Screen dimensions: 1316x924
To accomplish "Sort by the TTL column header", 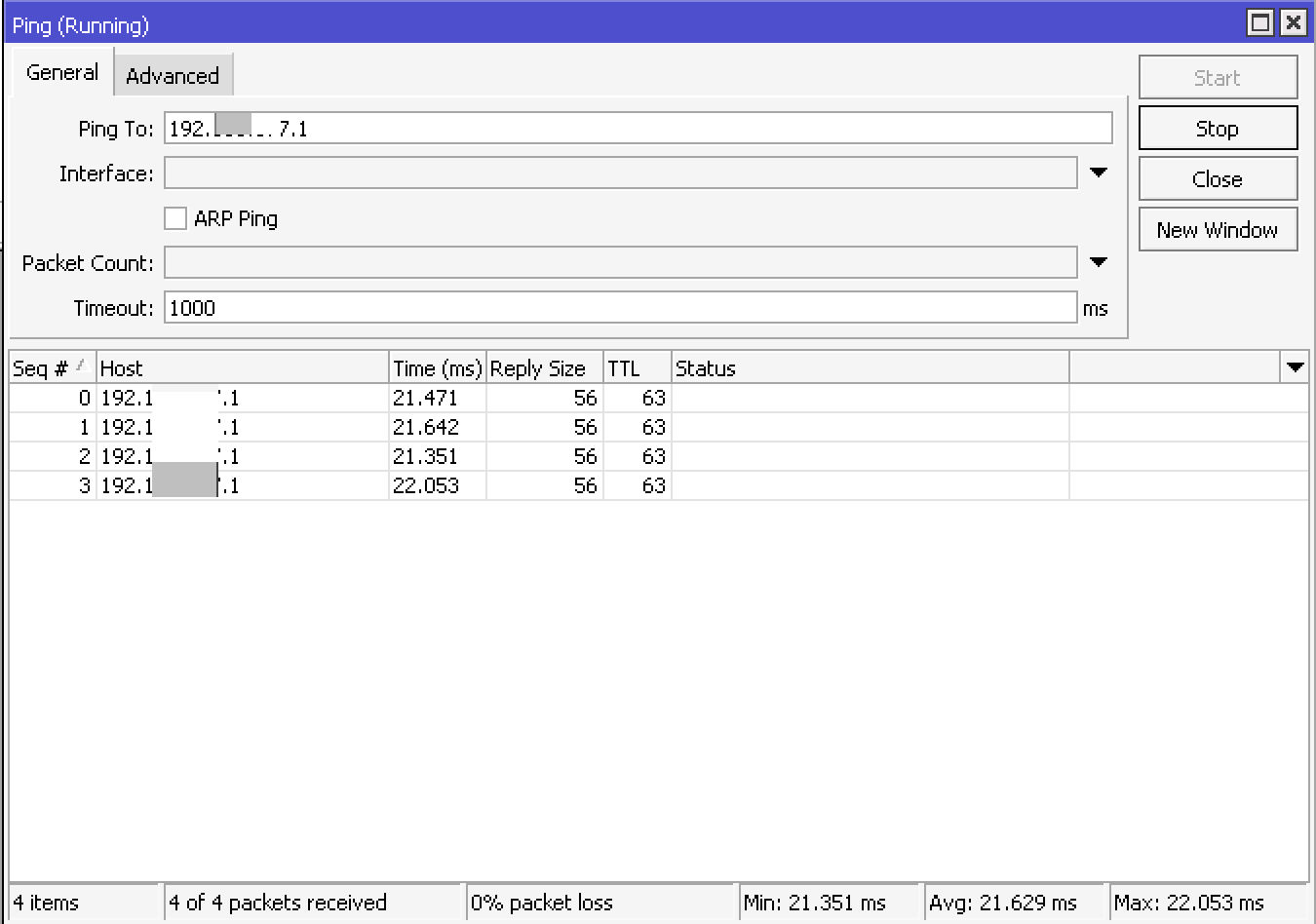I will pyautogui.click(x=638, y=367).
